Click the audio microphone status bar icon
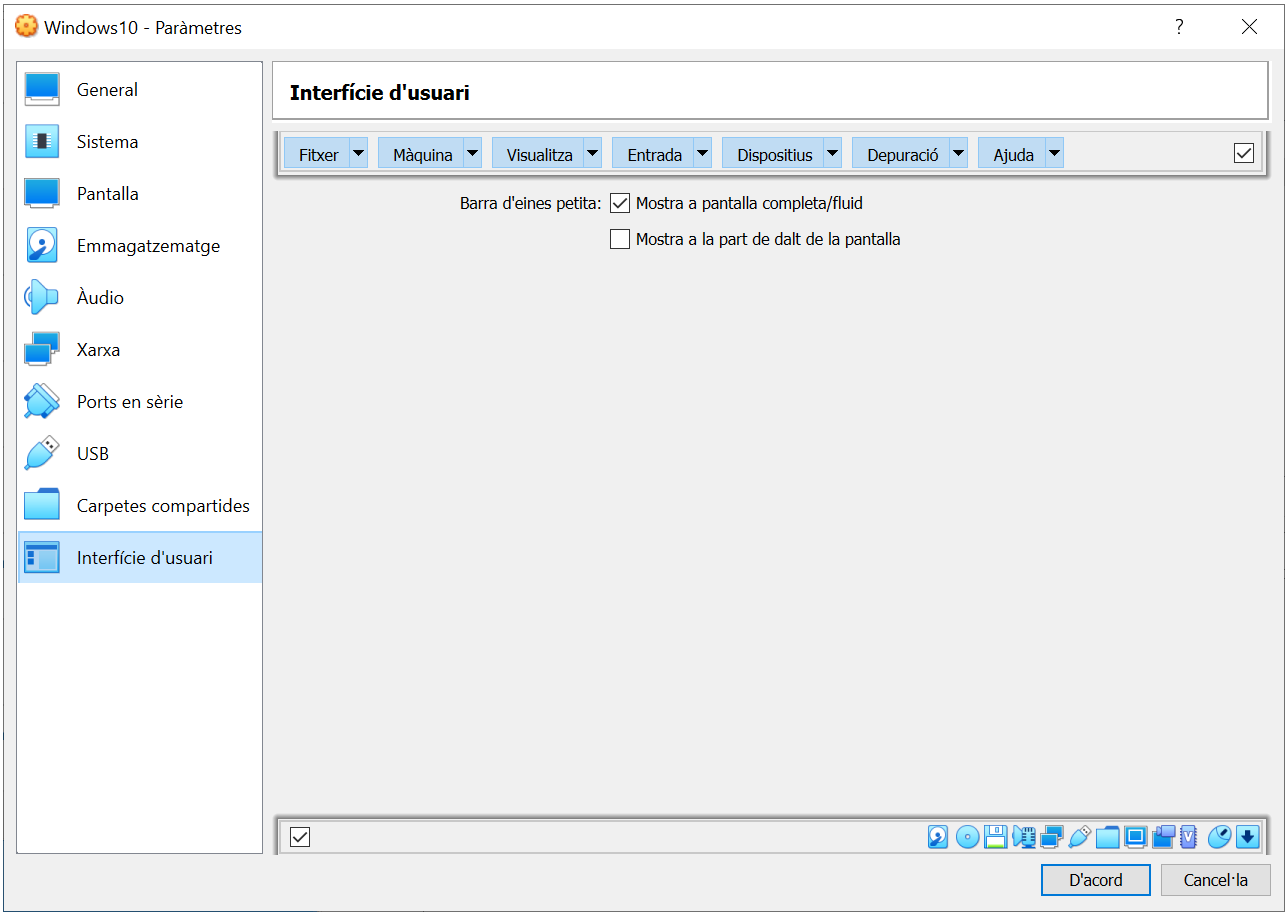1287x918 pixels. click(1023, 837)
